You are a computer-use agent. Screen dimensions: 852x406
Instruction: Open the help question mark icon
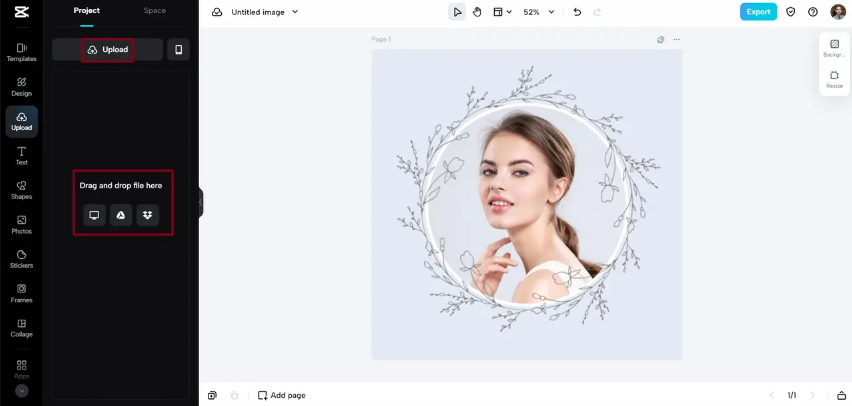click(813, 12)
